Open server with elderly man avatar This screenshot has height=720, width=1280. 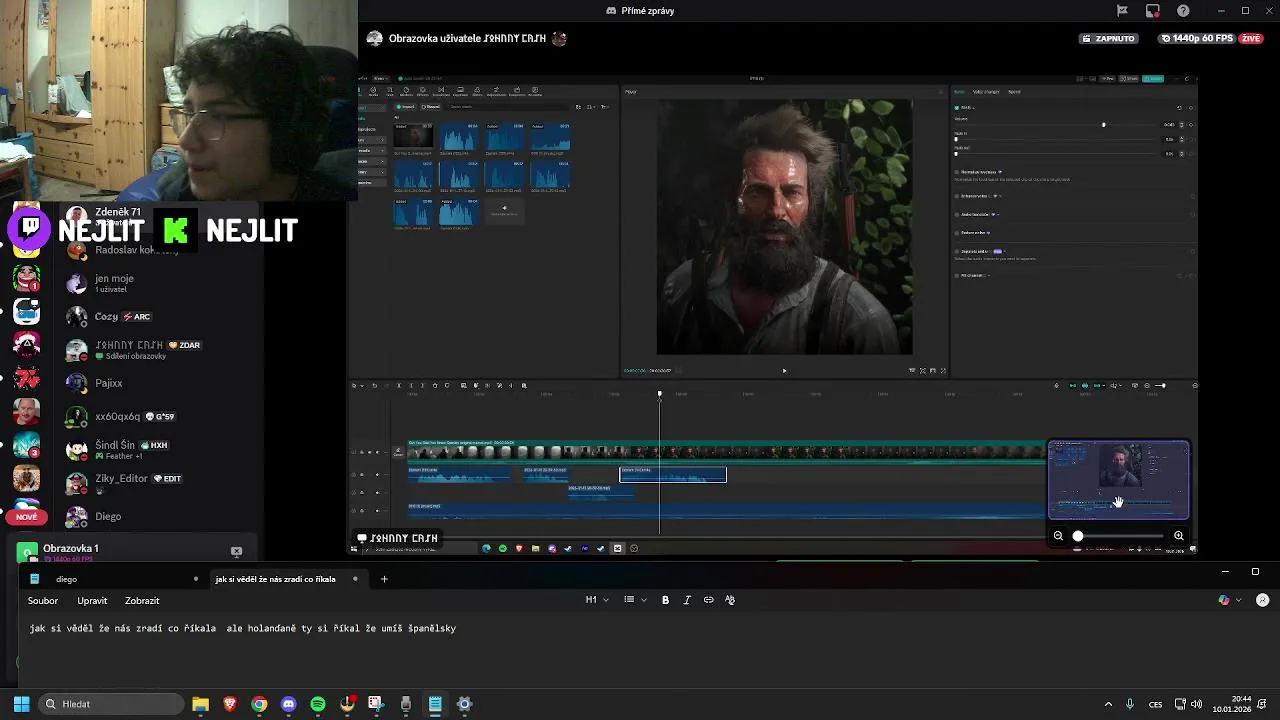tap(27, 412)
